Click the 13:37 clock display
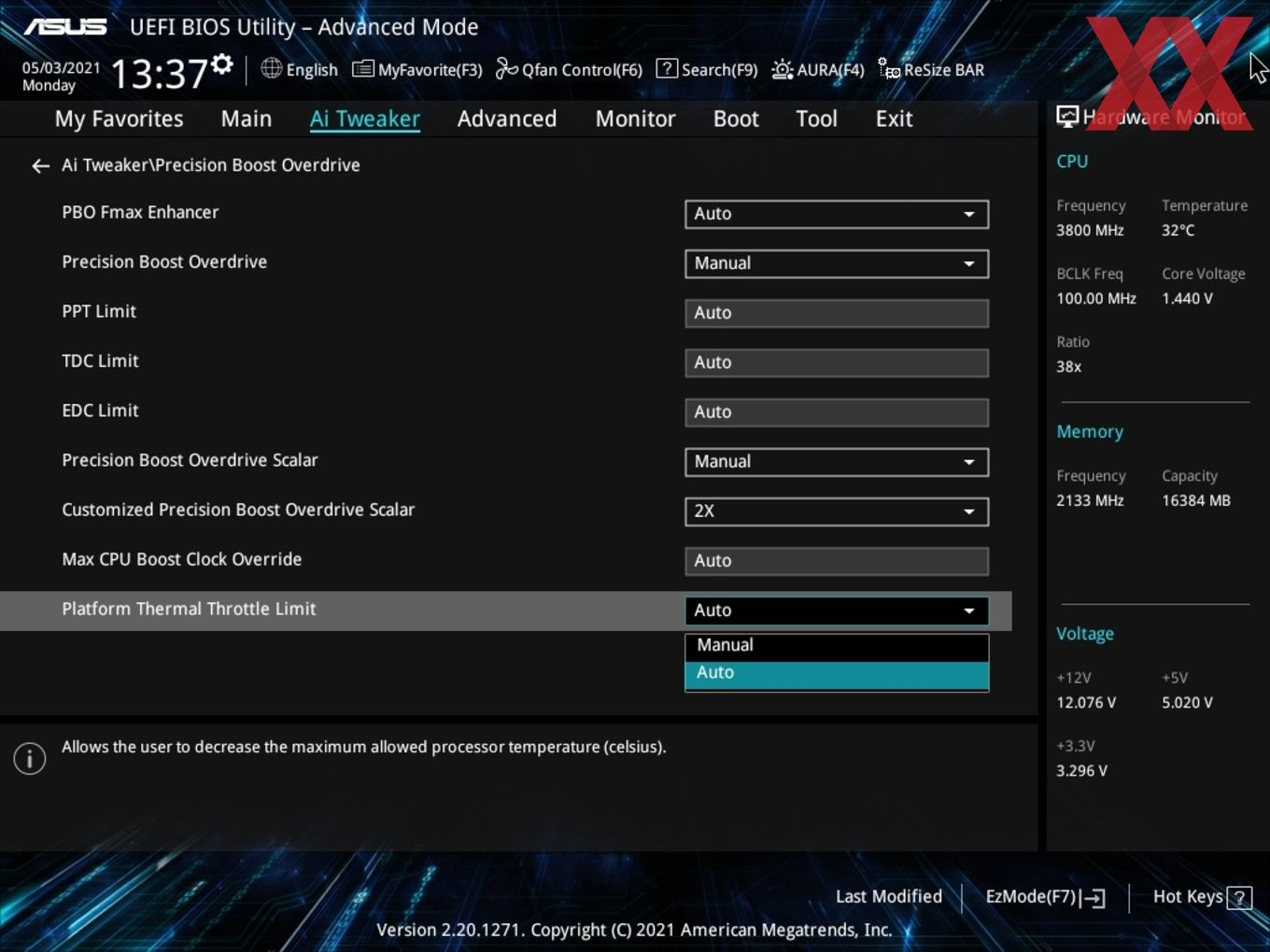The width and height of the screenshot is (1270, 952). coord(159,73)
